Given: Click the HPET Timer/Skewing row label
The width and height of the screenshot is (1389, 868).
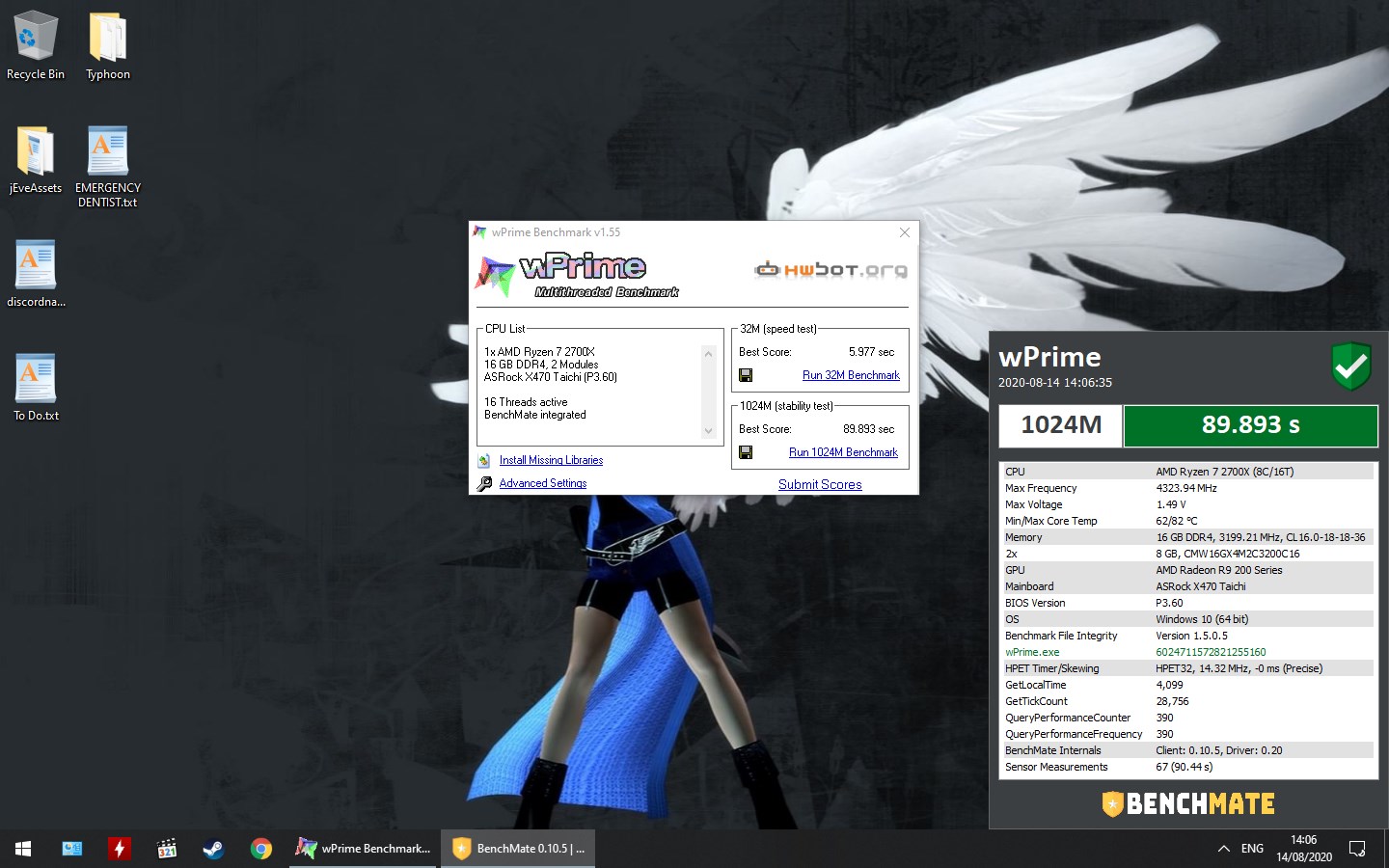Looking at the screenshot, I should [x=1051, y=668].
